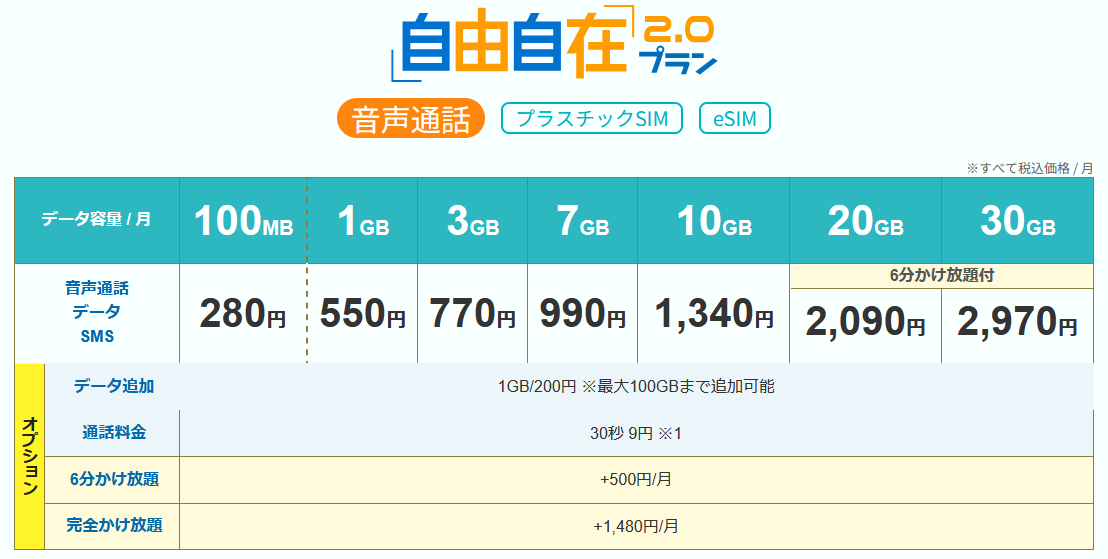
Task: Select the eSIM tag
Action: tap(734, 118)
